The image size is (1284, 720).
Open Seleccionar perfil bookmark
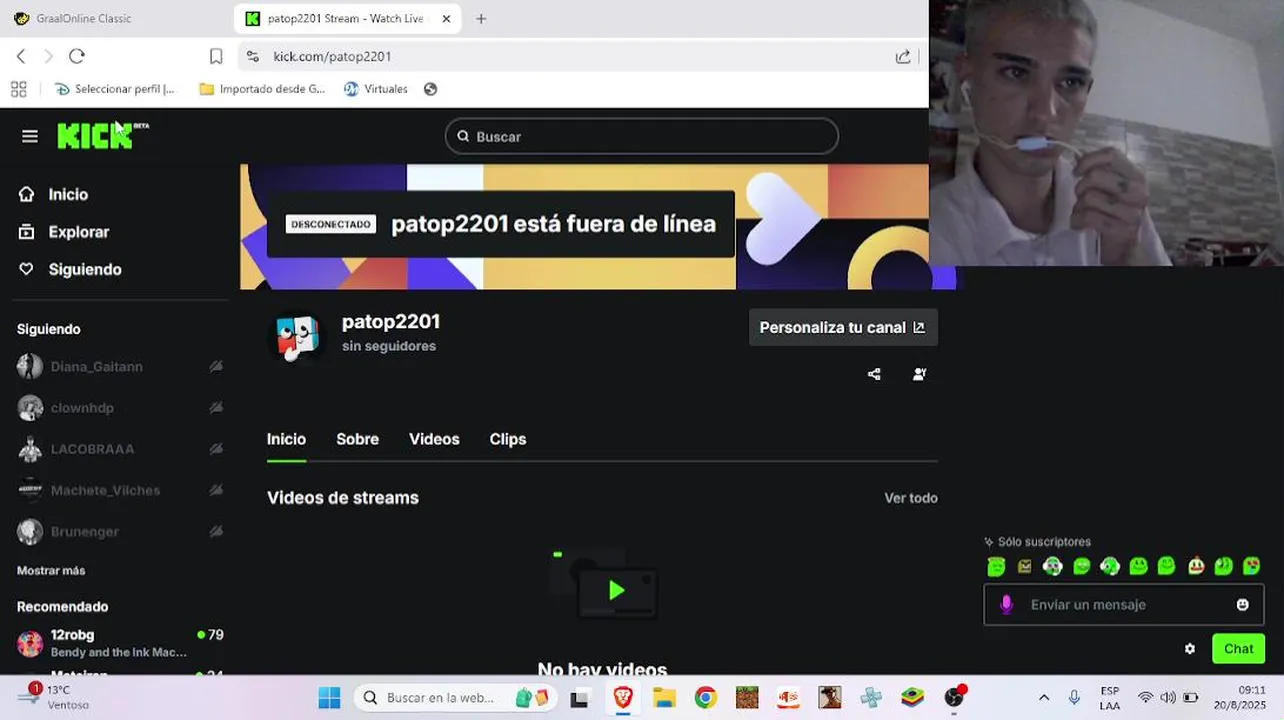[x=114, y=89]
